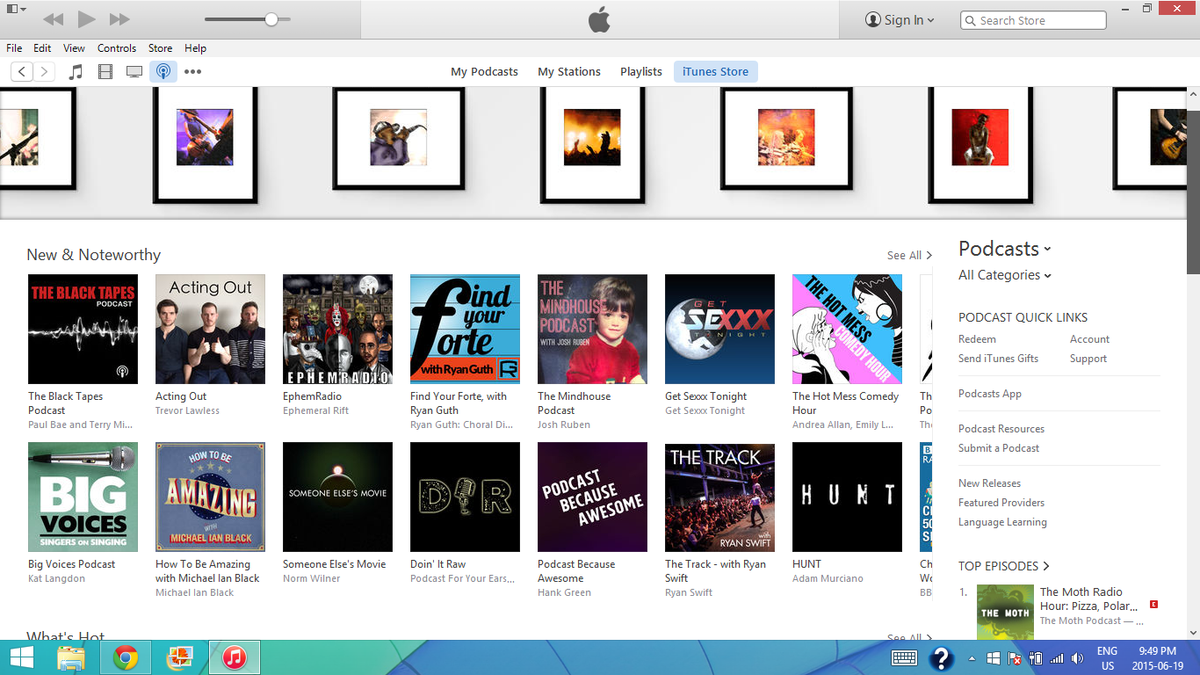Open Get Sexxx Tonight artwork
Image resolution: width=1200 pixels, height=675 pixels.
point(720,329)
